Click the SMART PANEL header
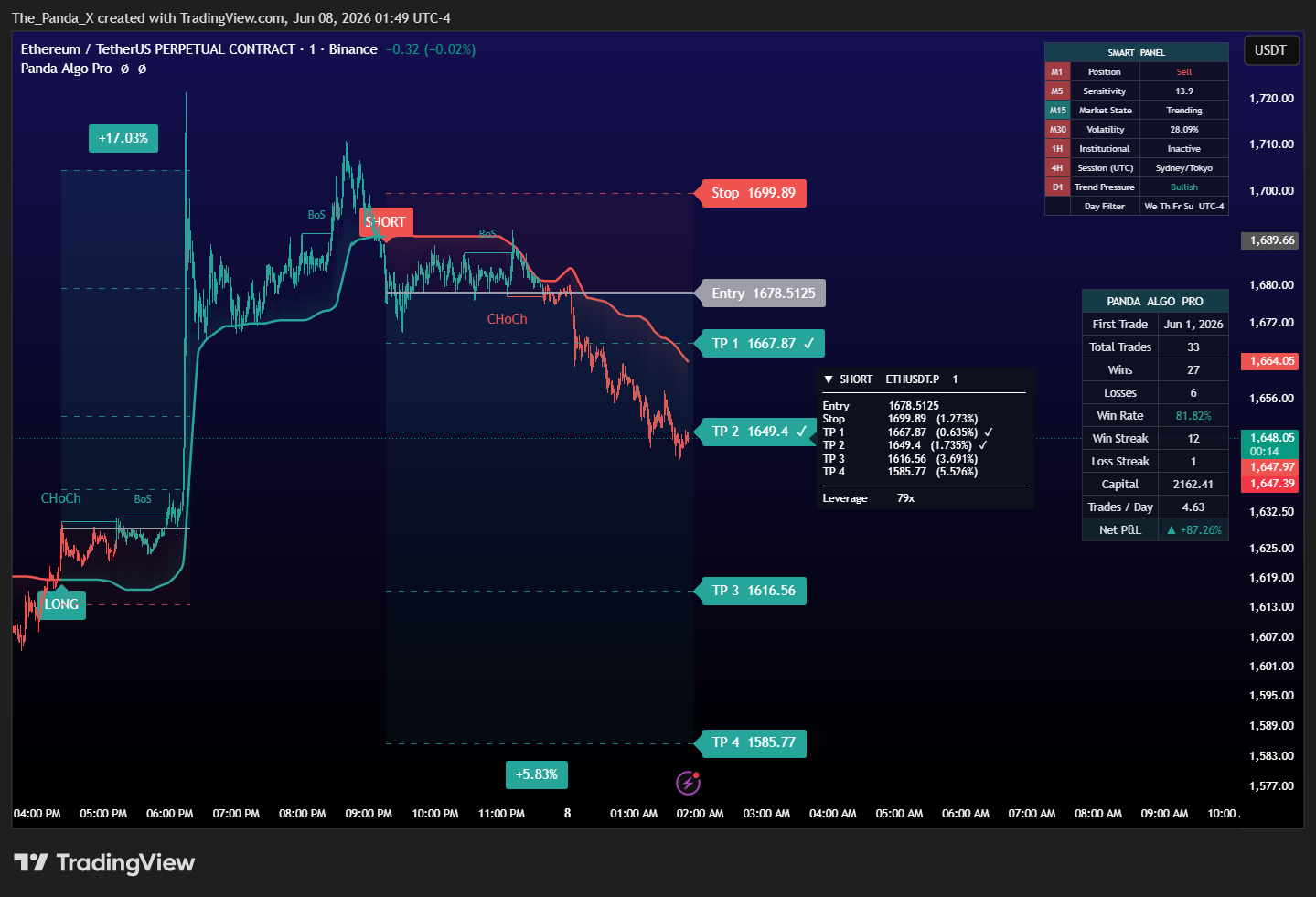Viewport: 1316px width, 897px height. [x=1137, y=52]
